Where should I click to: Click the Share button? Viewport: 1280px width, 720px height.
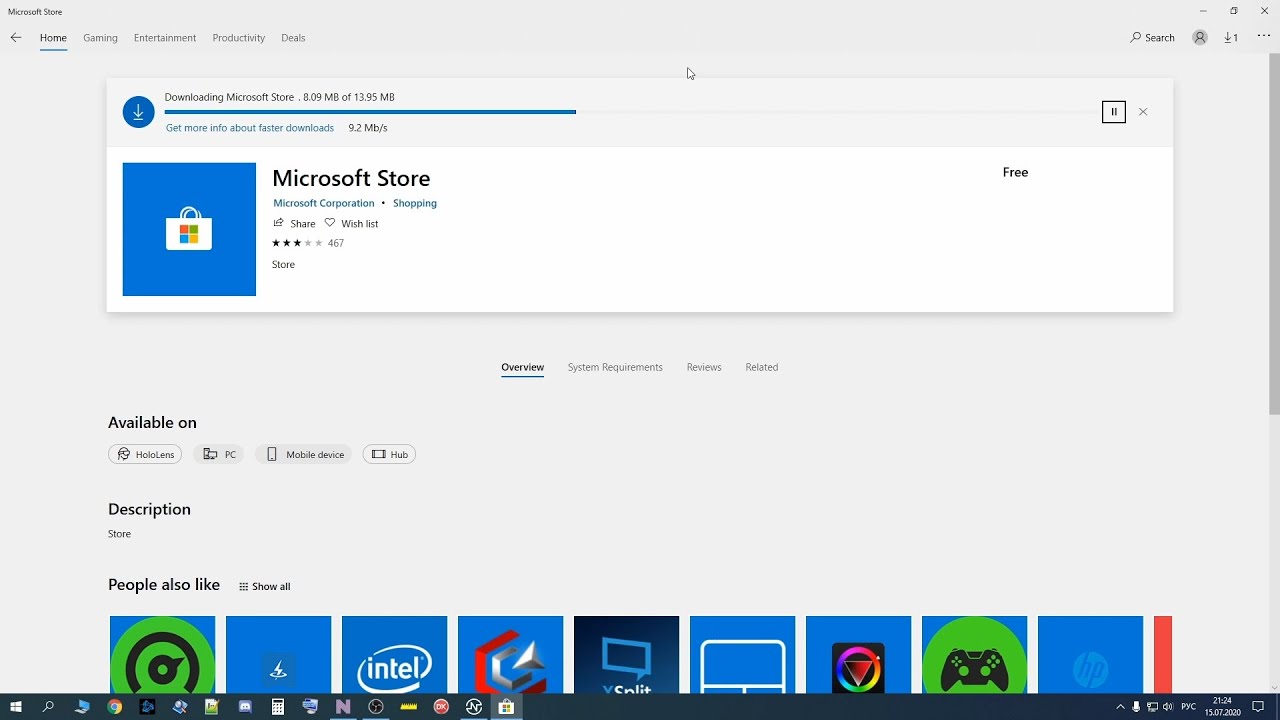294,224
